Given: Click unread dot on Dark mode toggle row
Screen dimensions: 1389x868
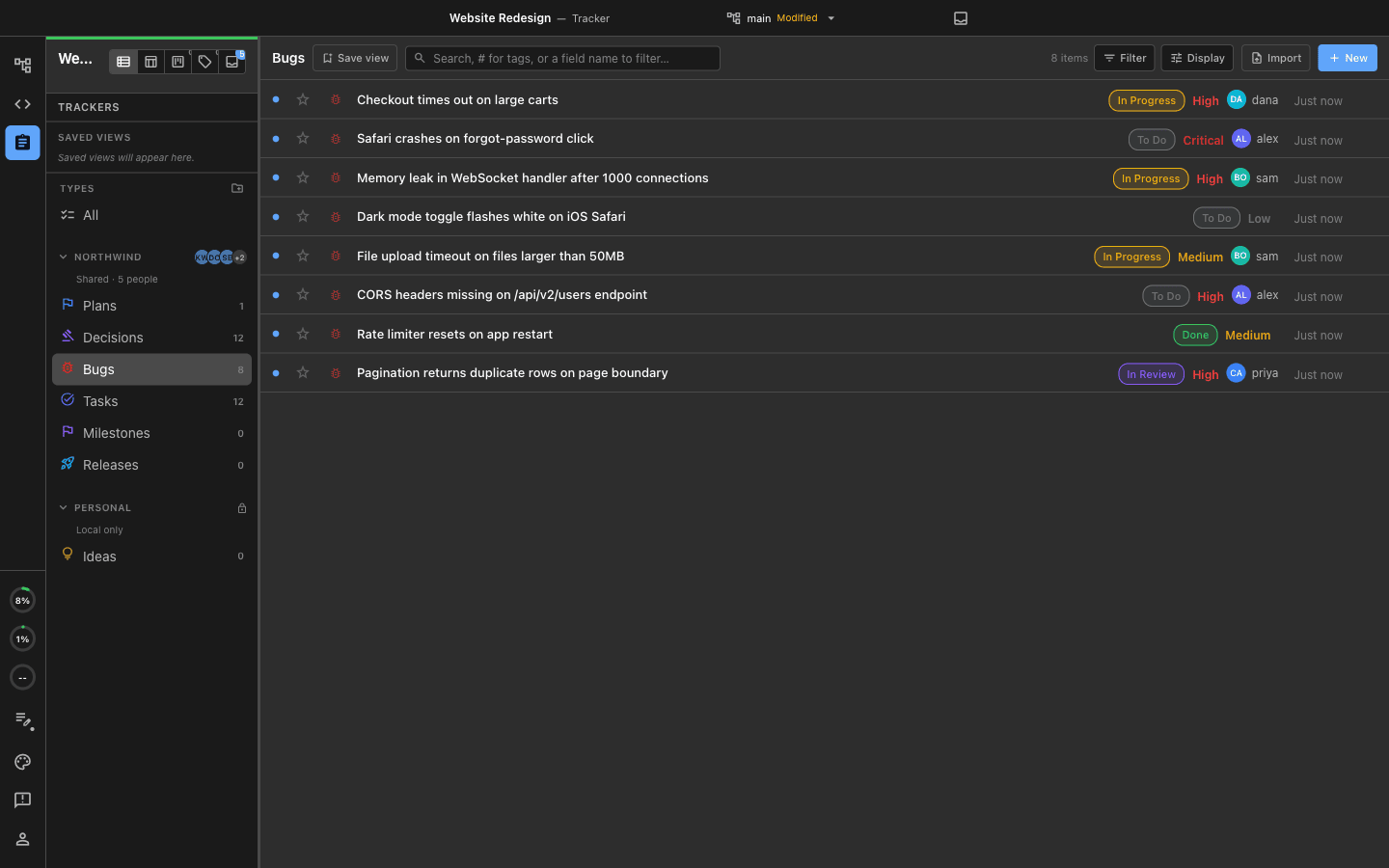Looking at the screenshot, I should point(276,217).
